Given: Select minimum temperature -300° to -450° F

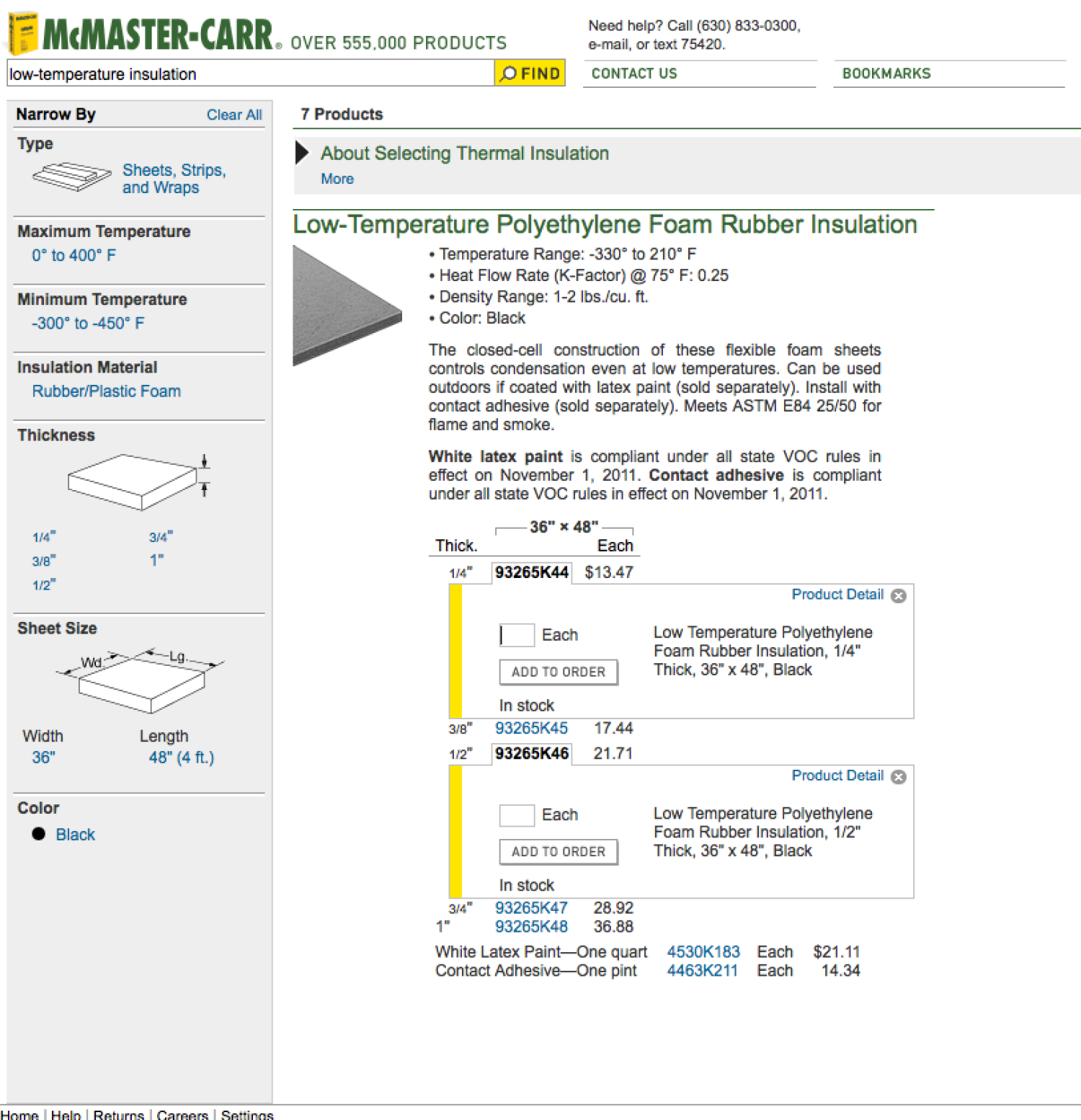Looking at the screenshot, I should [88, 323].
